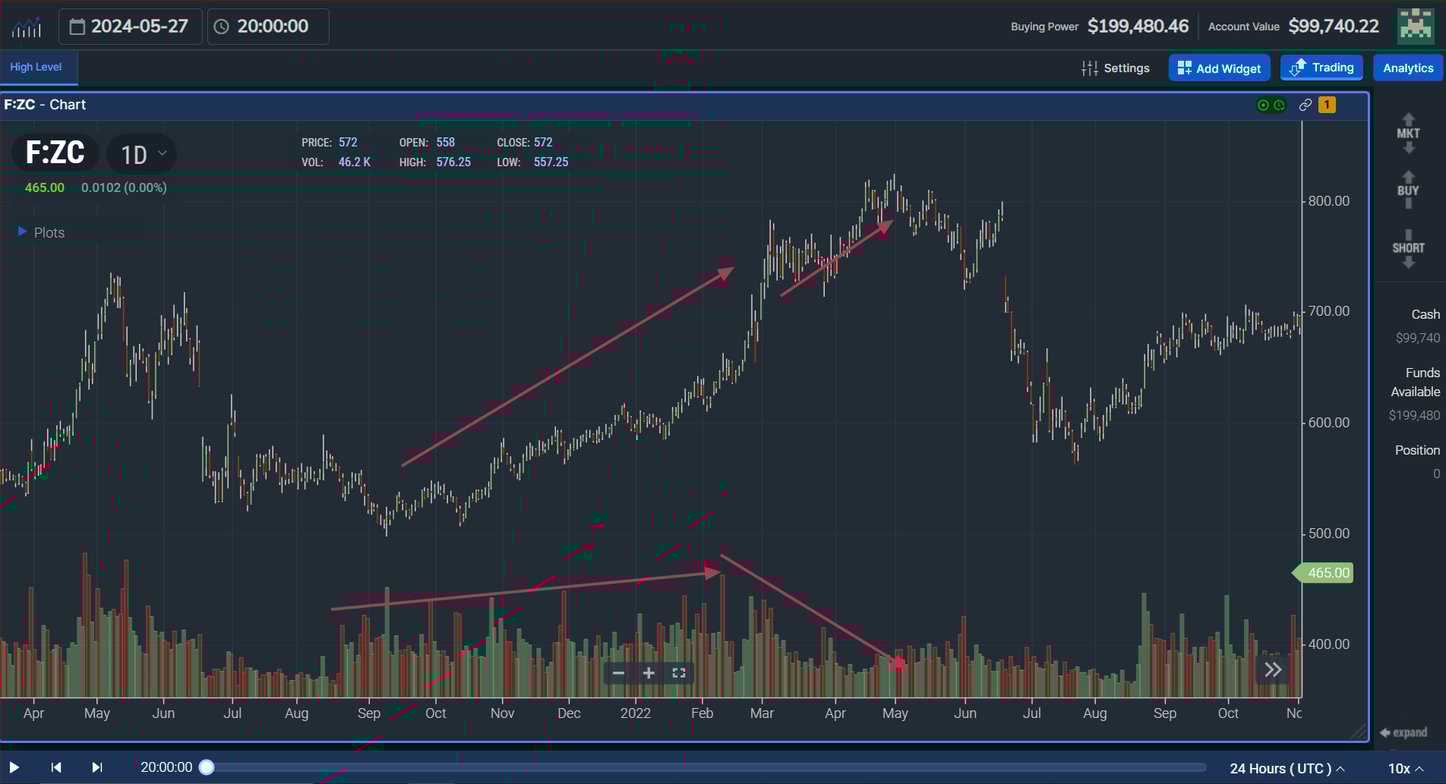The width and height of the screenshot is (1446, 784).
Task: Toggle the green clock indicator in the chart header
Action: point(1280,104)
